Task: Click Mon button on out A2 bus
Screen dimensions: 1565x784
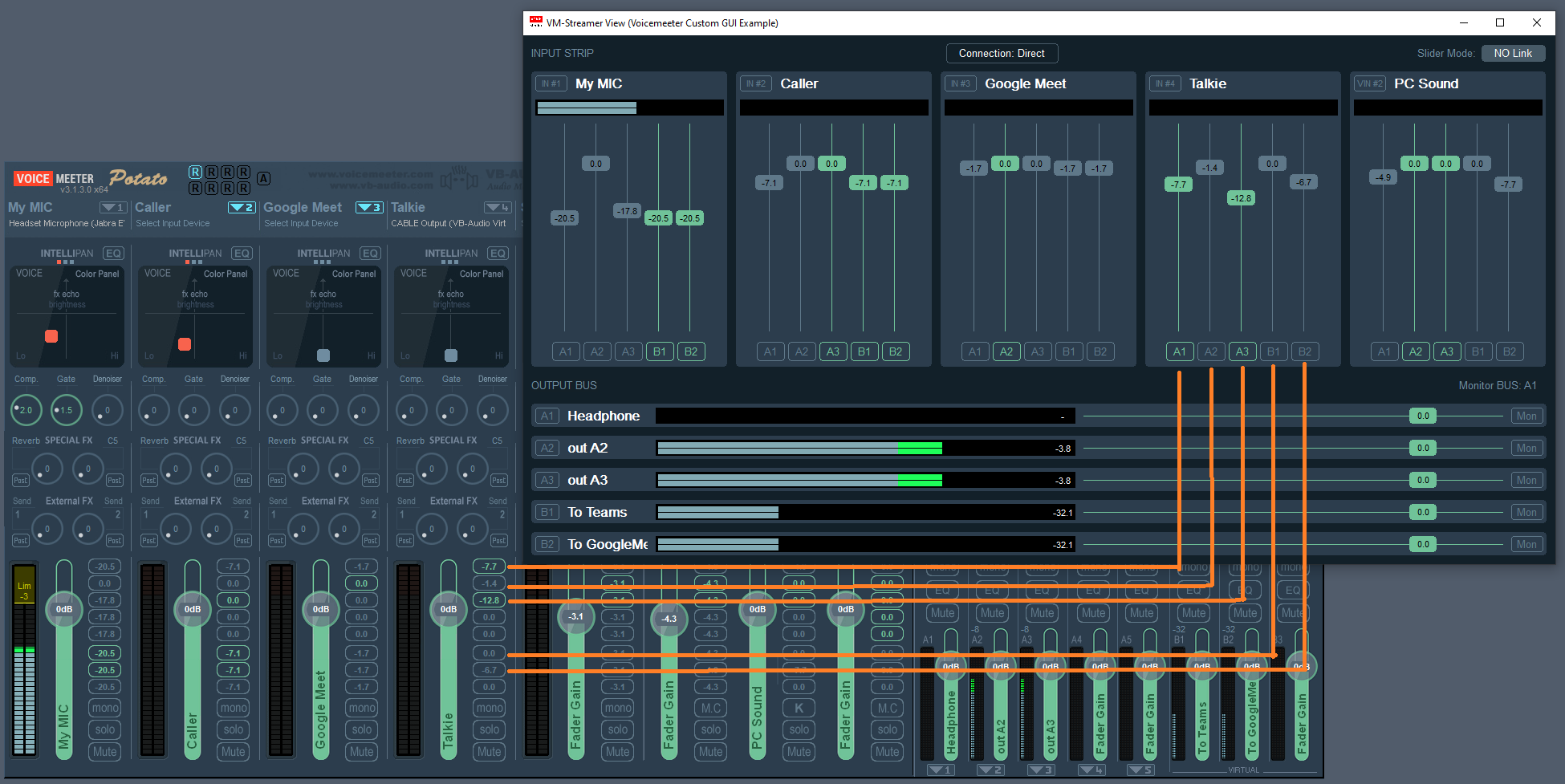Action: (1526, 448)
